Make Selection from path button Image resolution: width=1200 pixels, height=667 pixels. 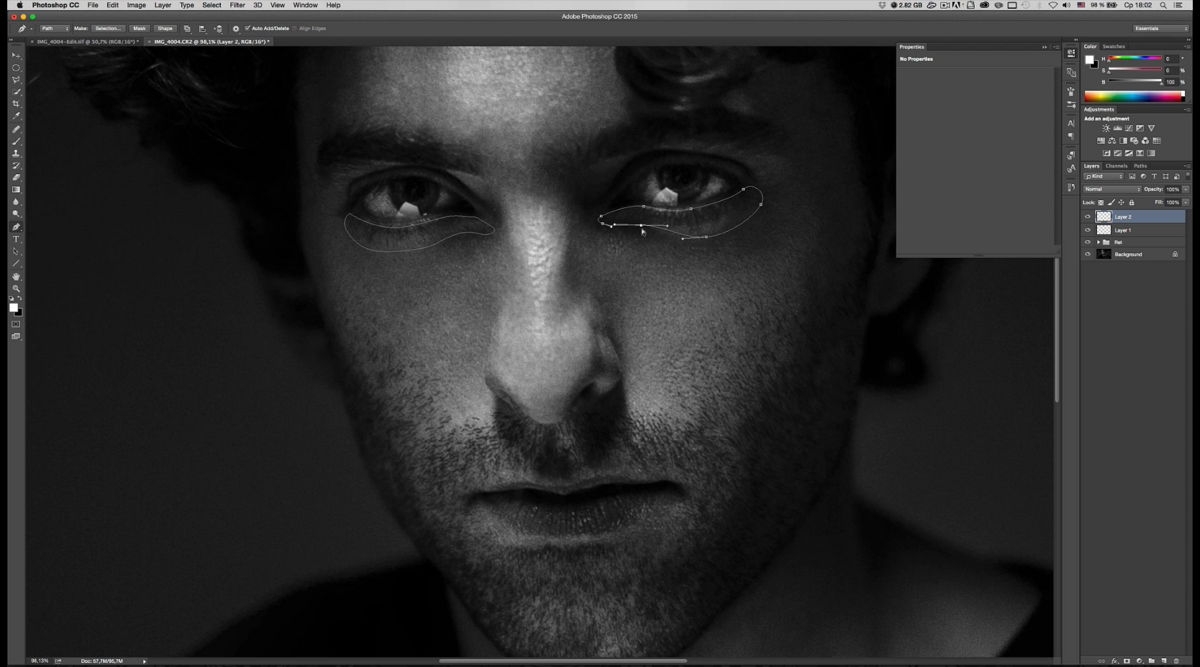[x=108, y=28]
